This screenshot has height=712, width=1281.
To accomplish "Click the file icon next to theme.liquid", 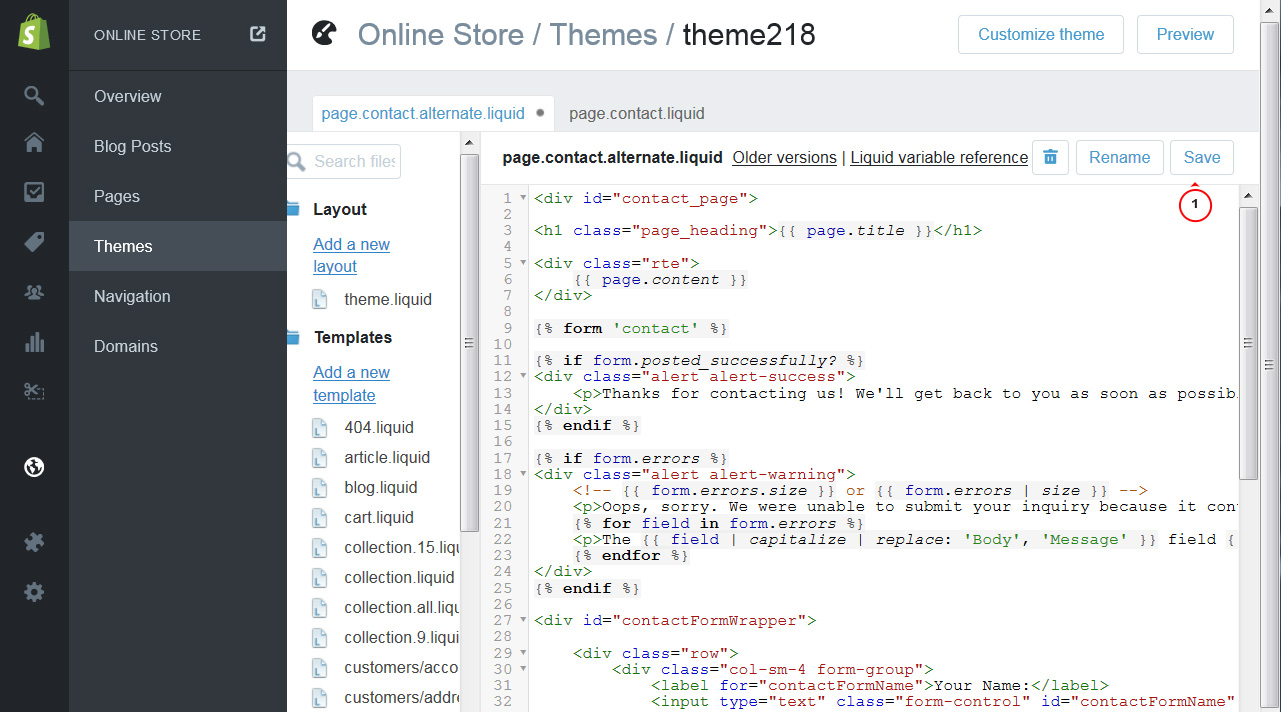I will (320, 299).
